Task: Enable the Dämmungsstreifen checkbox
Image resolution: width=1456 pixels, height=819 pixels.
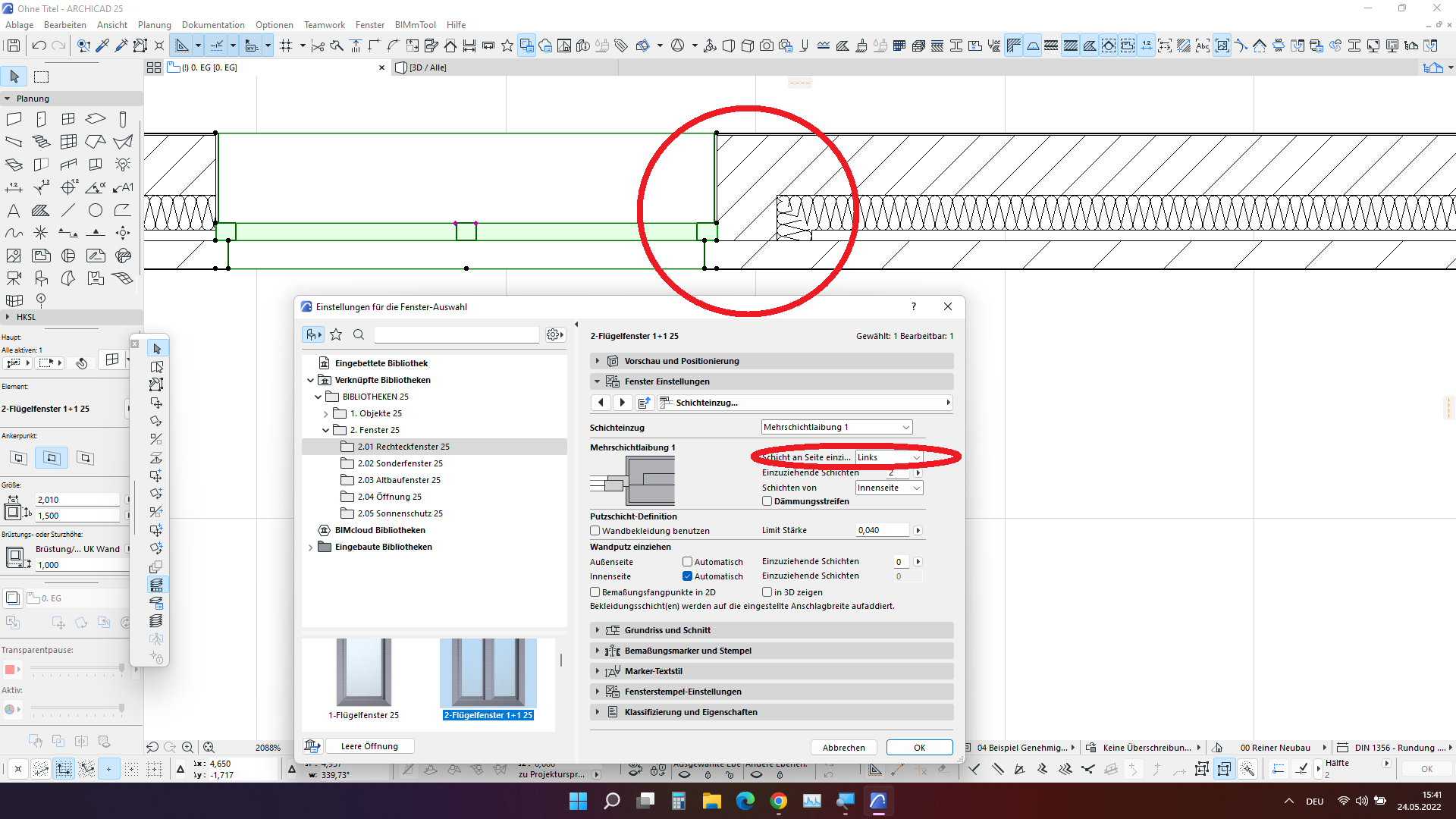Action: click(767, 501)
